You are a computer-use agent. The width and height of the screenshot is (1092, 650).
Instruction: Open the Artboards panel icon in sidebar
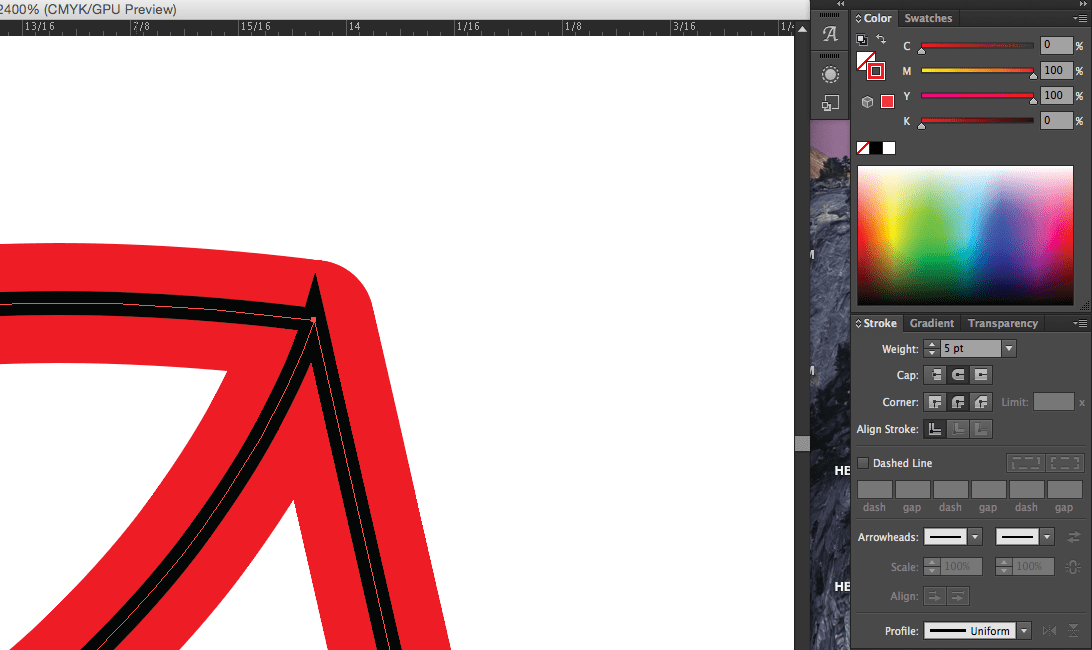coord(829,102)
